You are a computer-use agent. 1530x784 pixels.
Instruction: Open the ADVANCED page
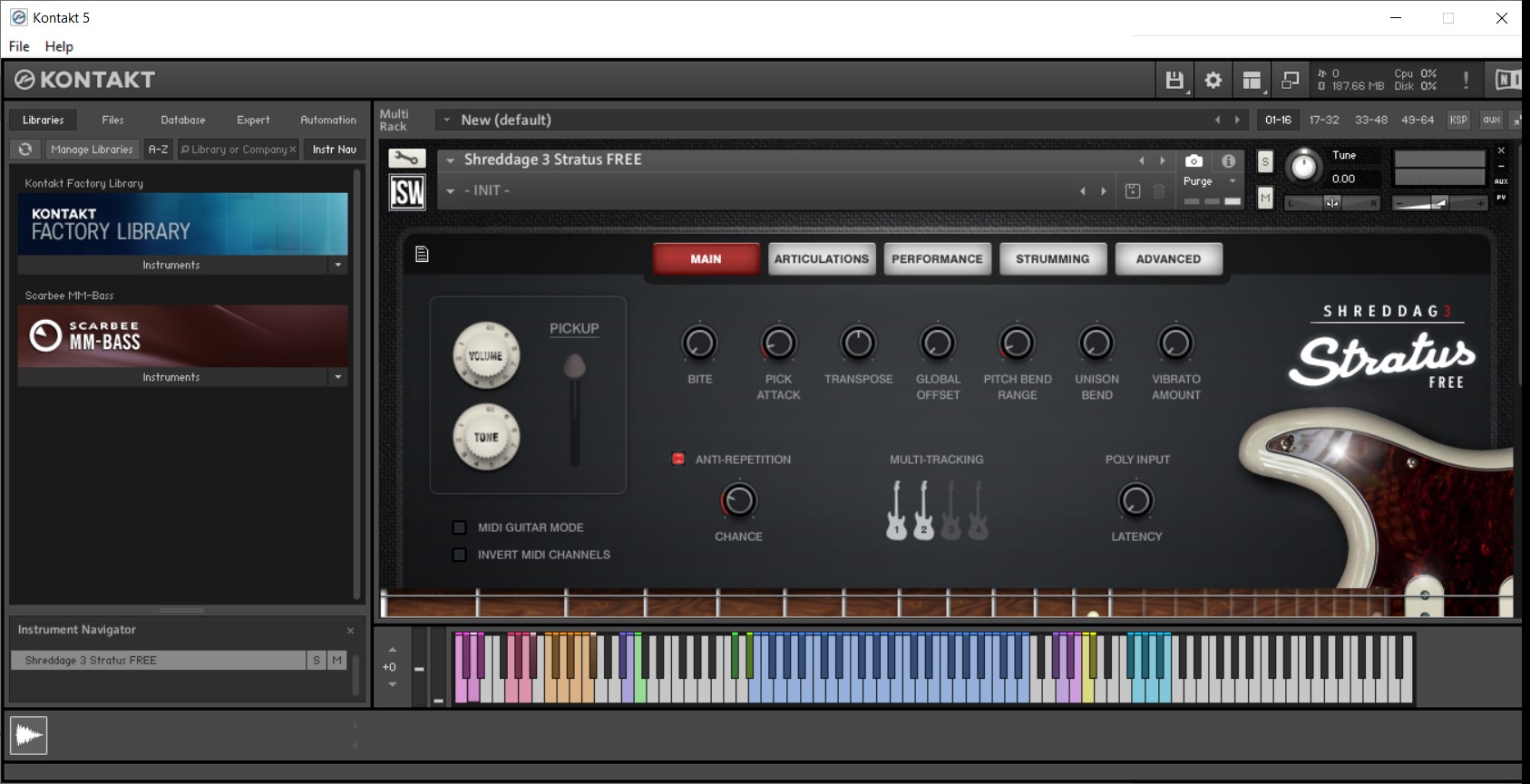[1168, 258]
